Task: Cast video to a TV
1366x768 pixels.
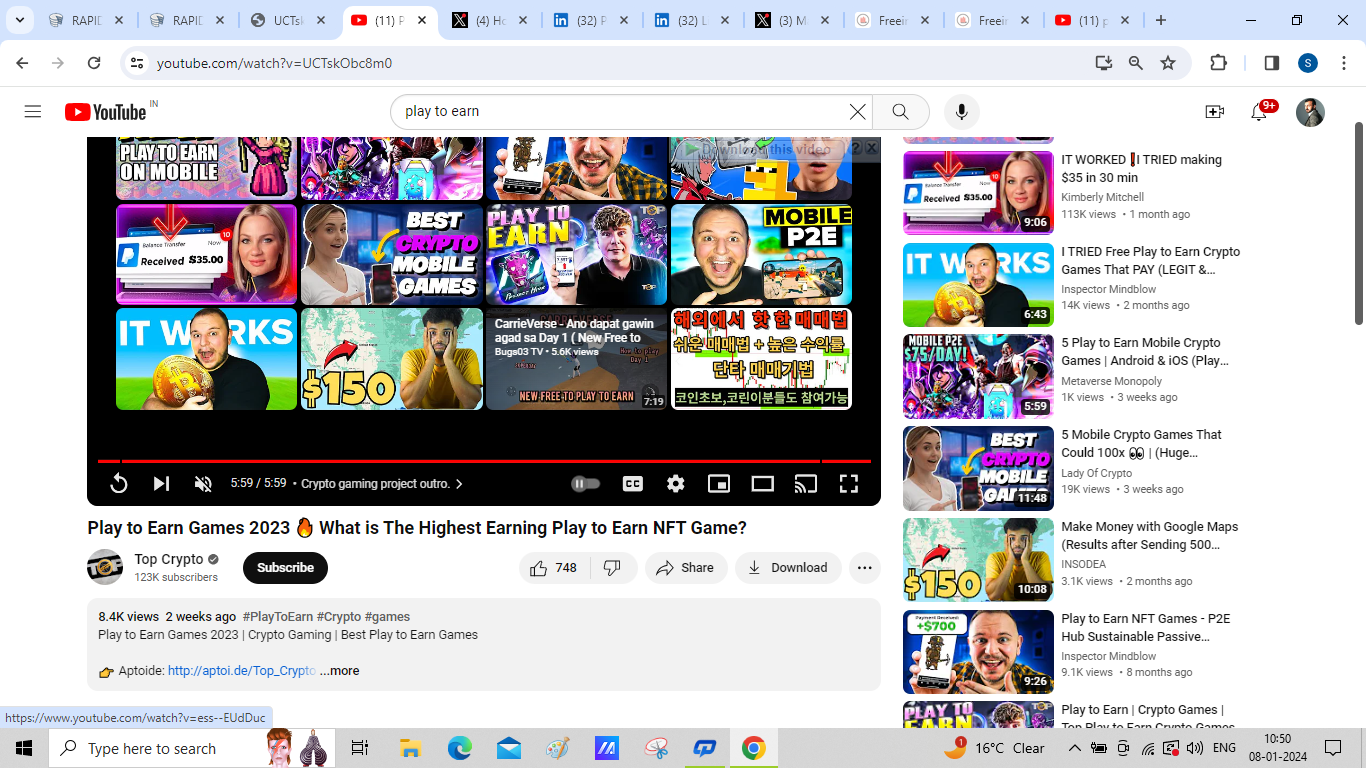Action: (x=806, y=484)
